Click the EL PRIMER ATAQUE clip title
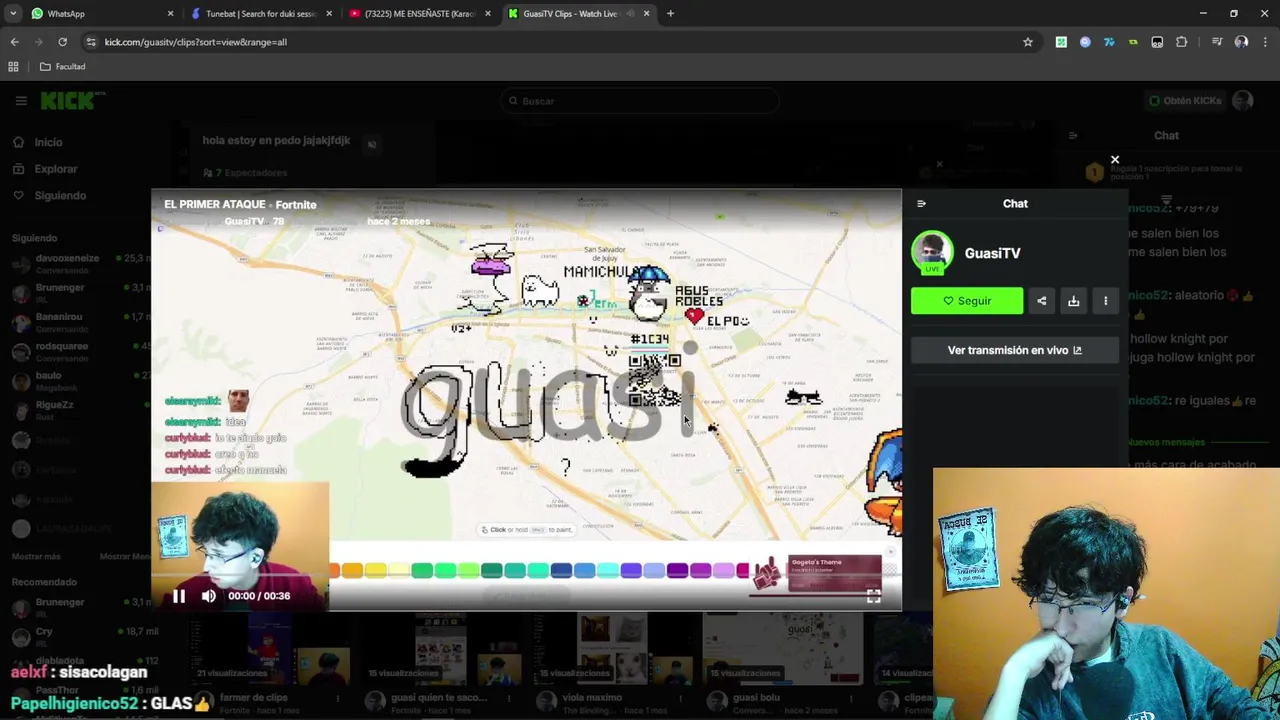The image size is (1280, 720). tap(214, 205)
